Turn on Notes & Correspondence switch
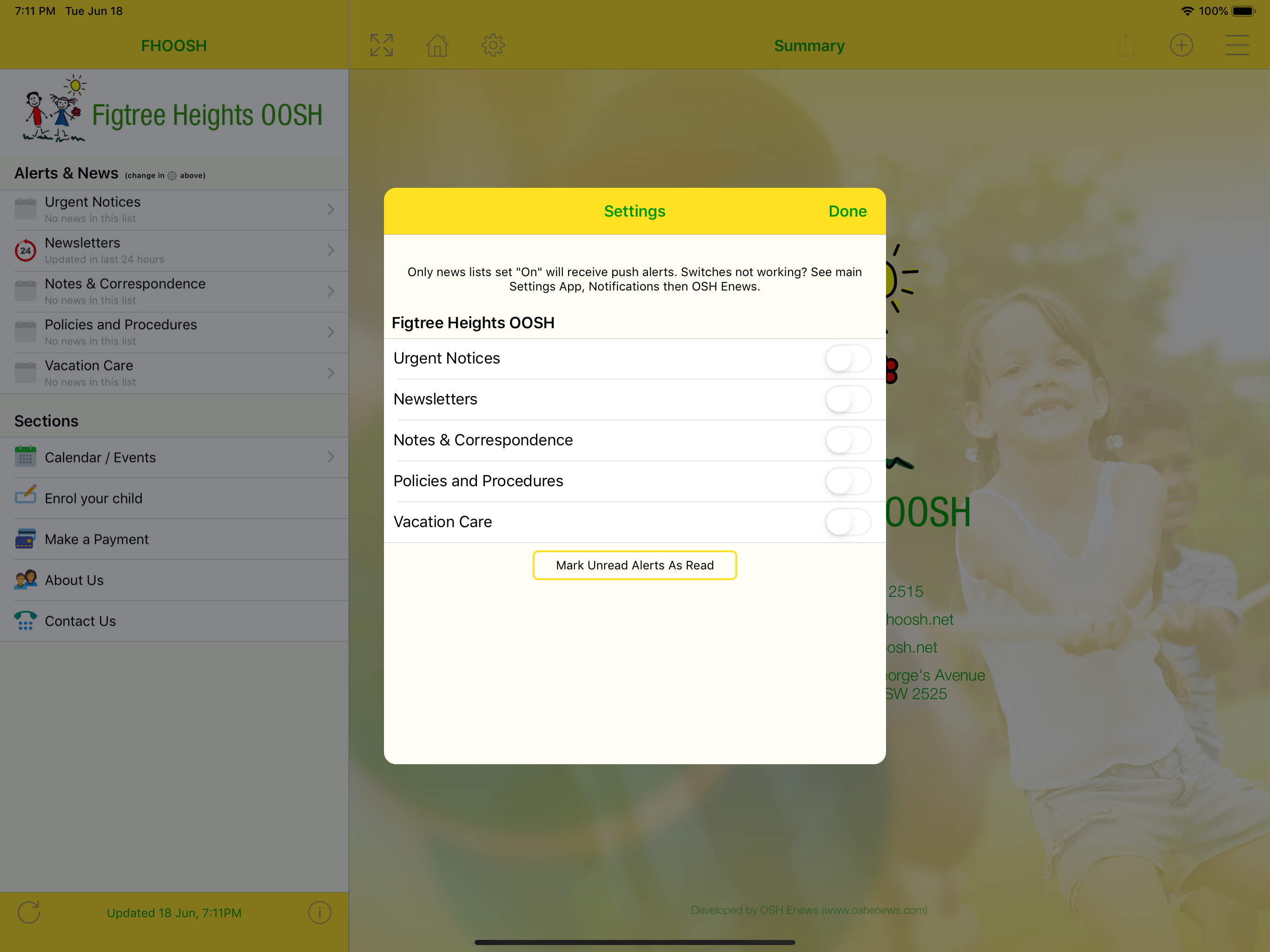This screenshot has height=952, width=1270. (x=847, y=440)
